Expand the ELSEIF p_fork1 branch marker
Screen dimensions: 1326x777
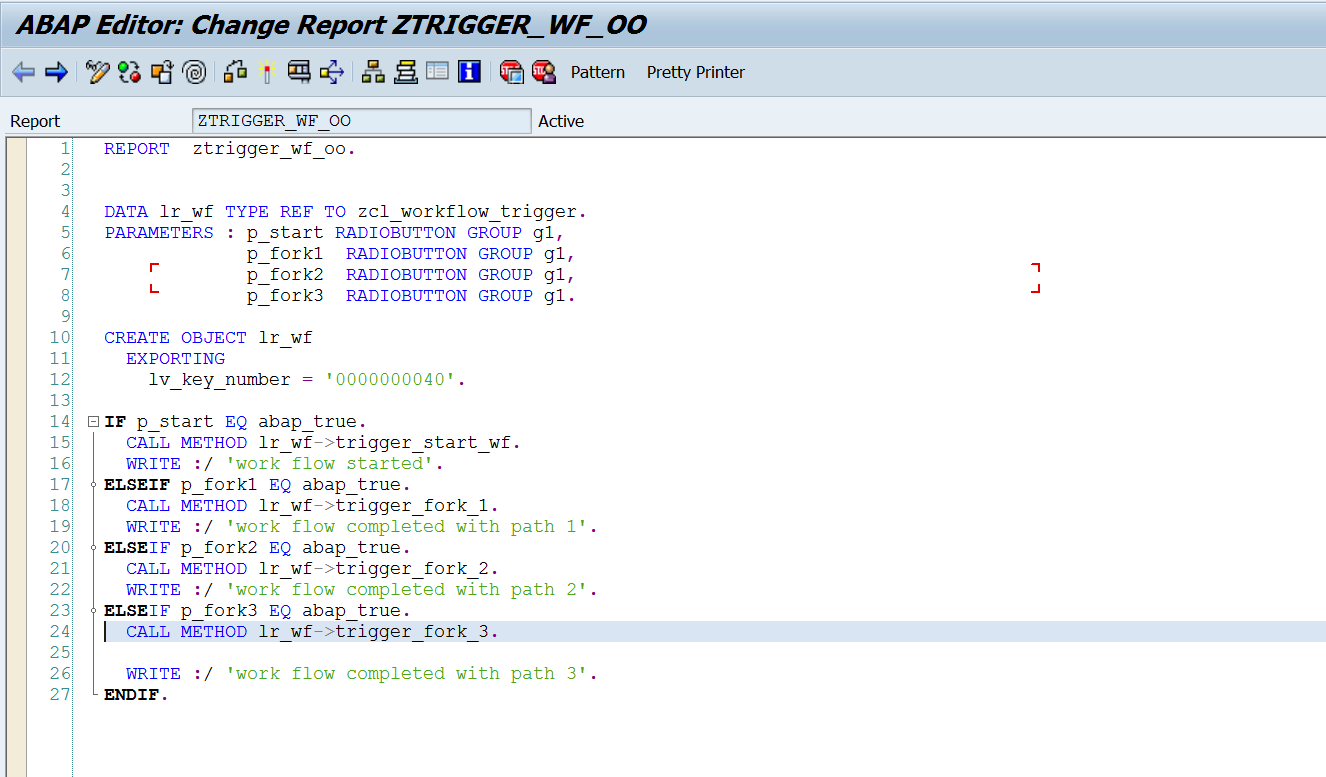93,484
